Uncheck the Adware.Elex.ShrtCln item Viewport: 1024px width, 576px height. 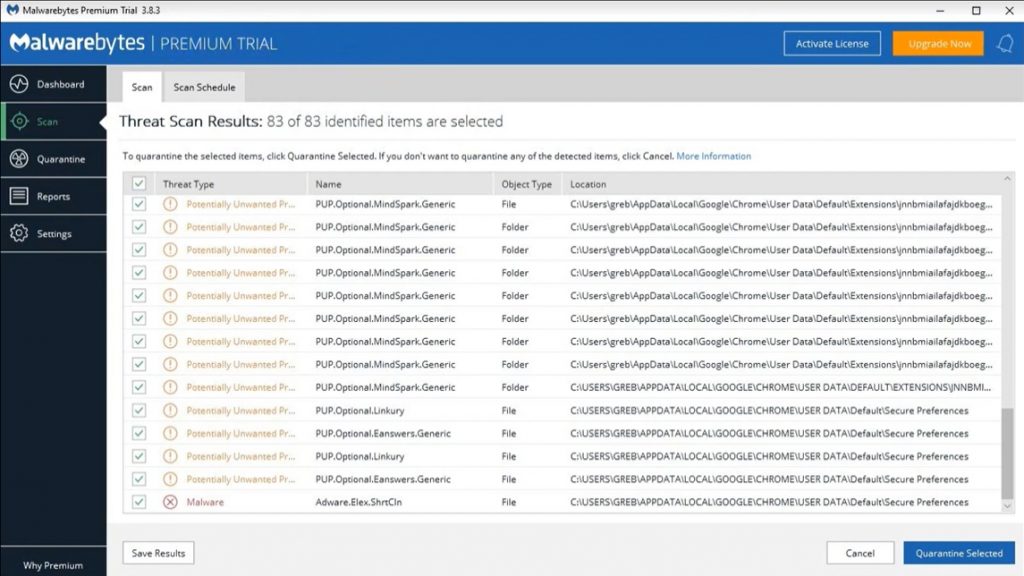click(139, 502)
